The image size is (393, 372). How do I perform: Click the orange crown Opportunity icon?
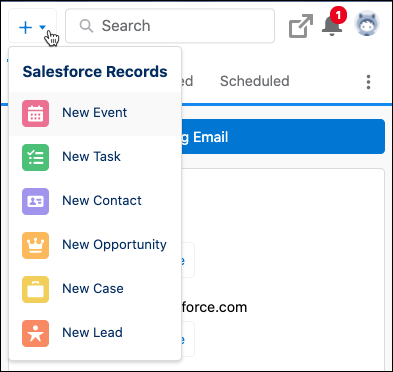[35, 245]
